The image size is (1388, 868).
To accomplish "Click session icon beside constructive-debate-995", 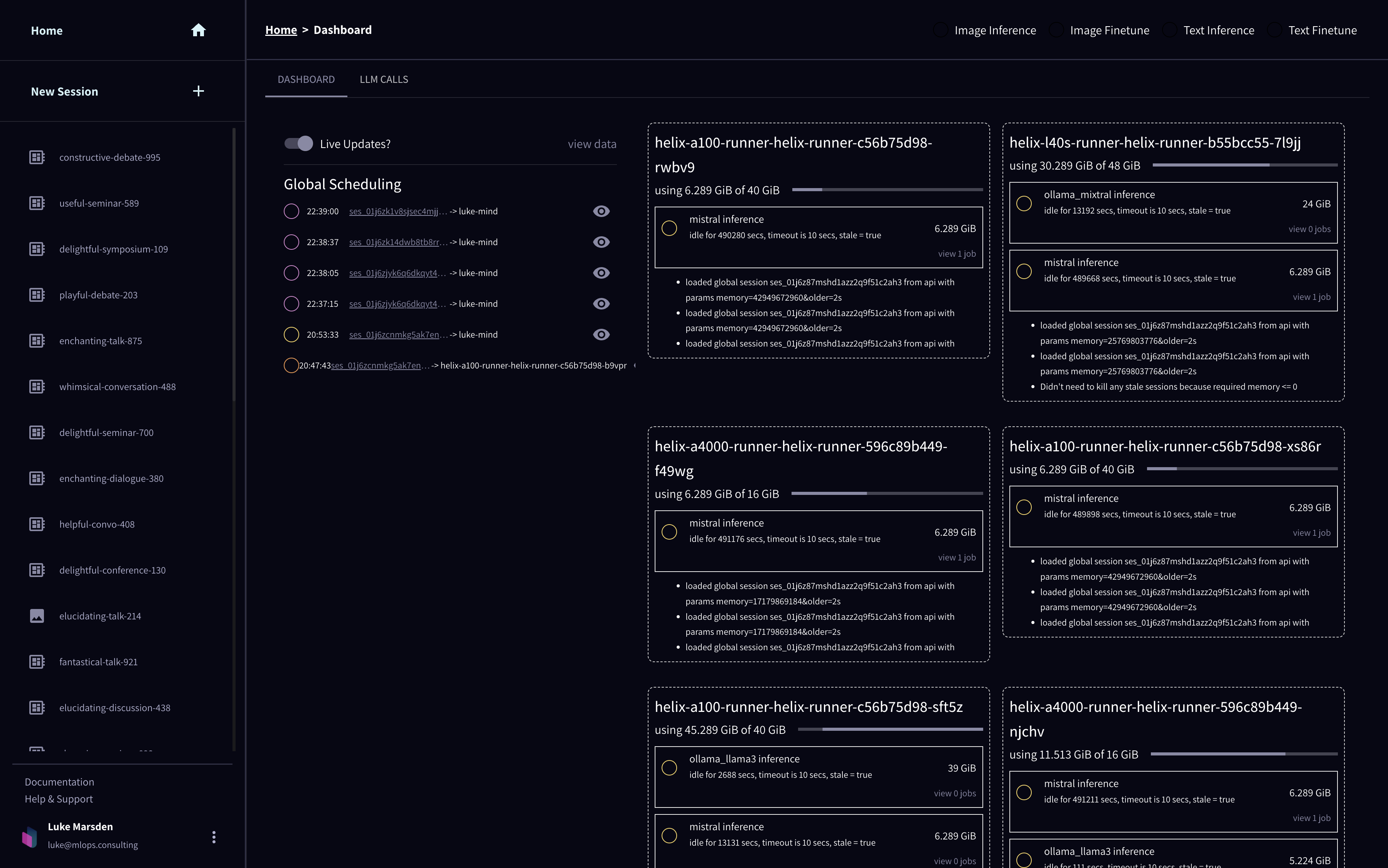I will [37, 157].
